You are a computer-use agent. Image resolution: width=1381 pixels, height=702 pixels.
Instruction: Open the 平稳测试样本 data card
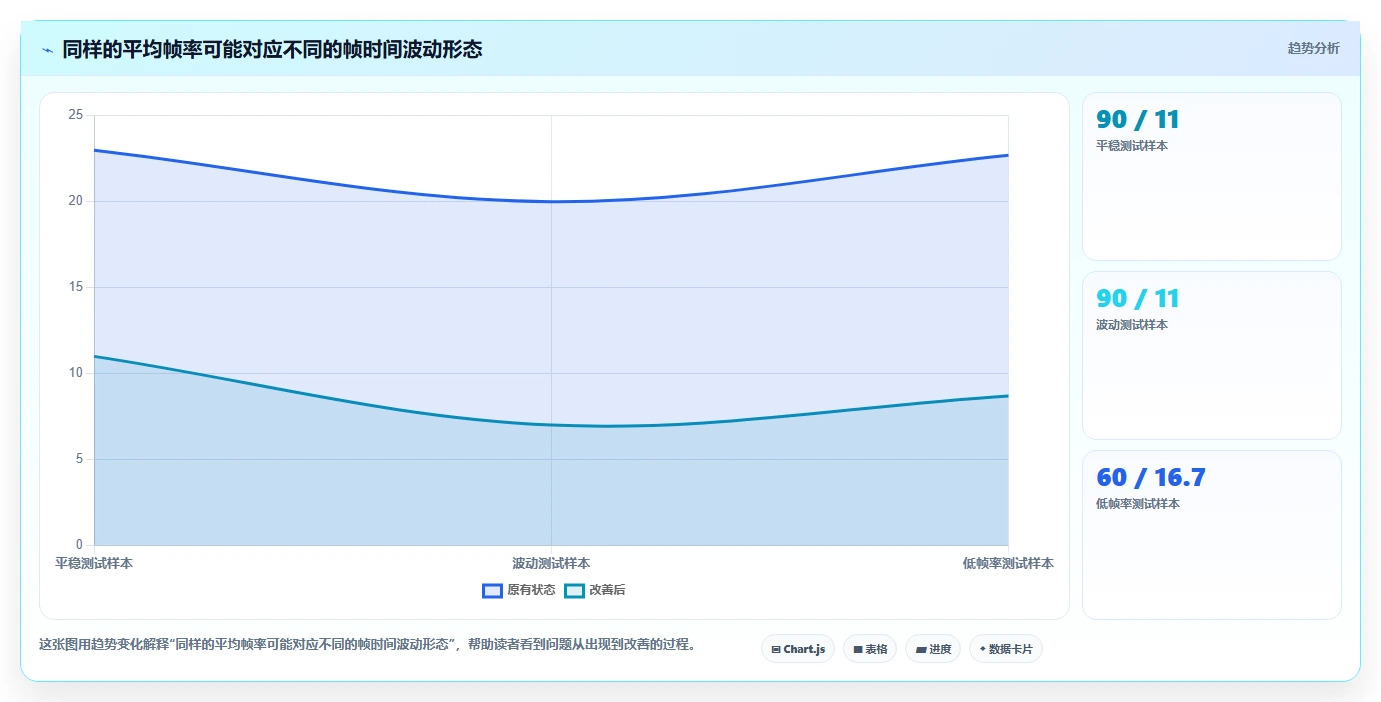coord(1211,176)
